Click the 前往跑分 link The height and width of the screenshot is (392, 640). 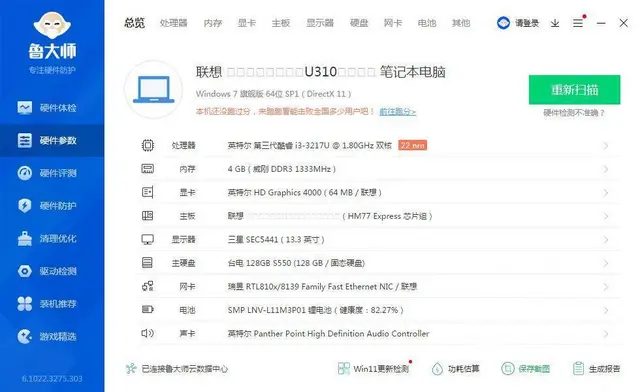click(398, 111)
